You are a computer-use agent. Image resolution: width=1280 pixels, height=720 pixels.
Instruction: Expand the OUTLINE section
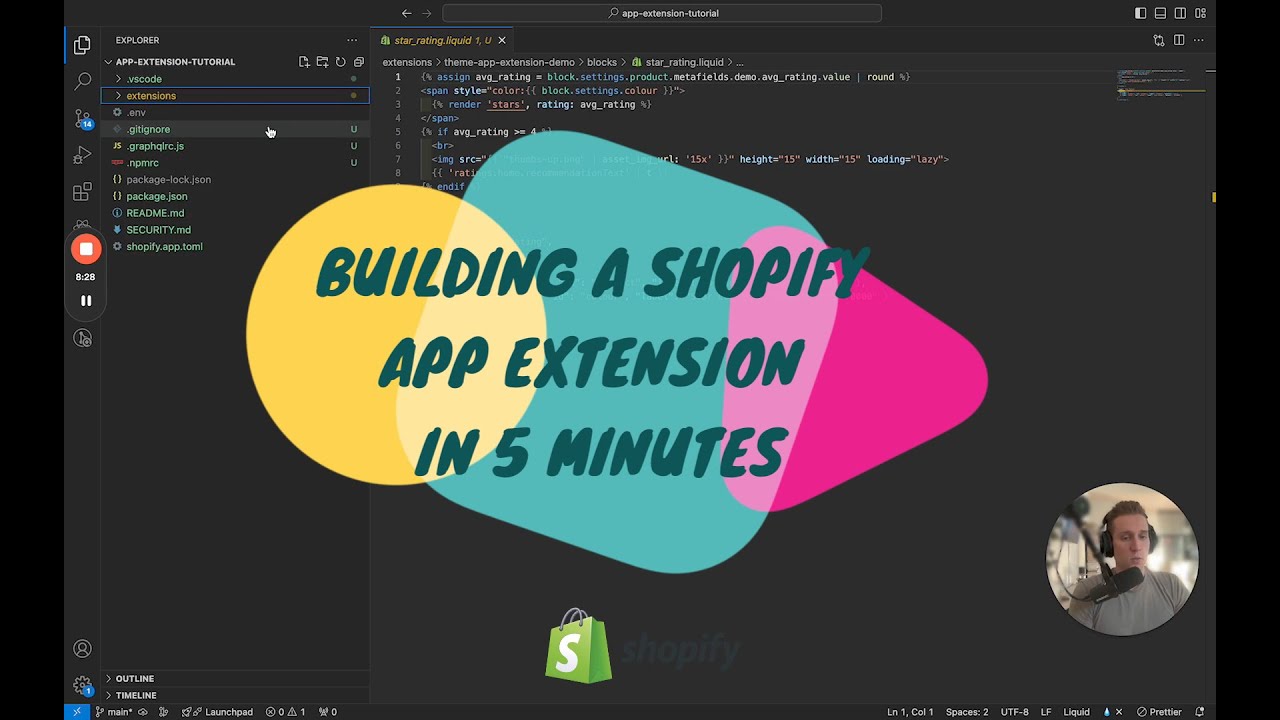[x=235, y=679]
